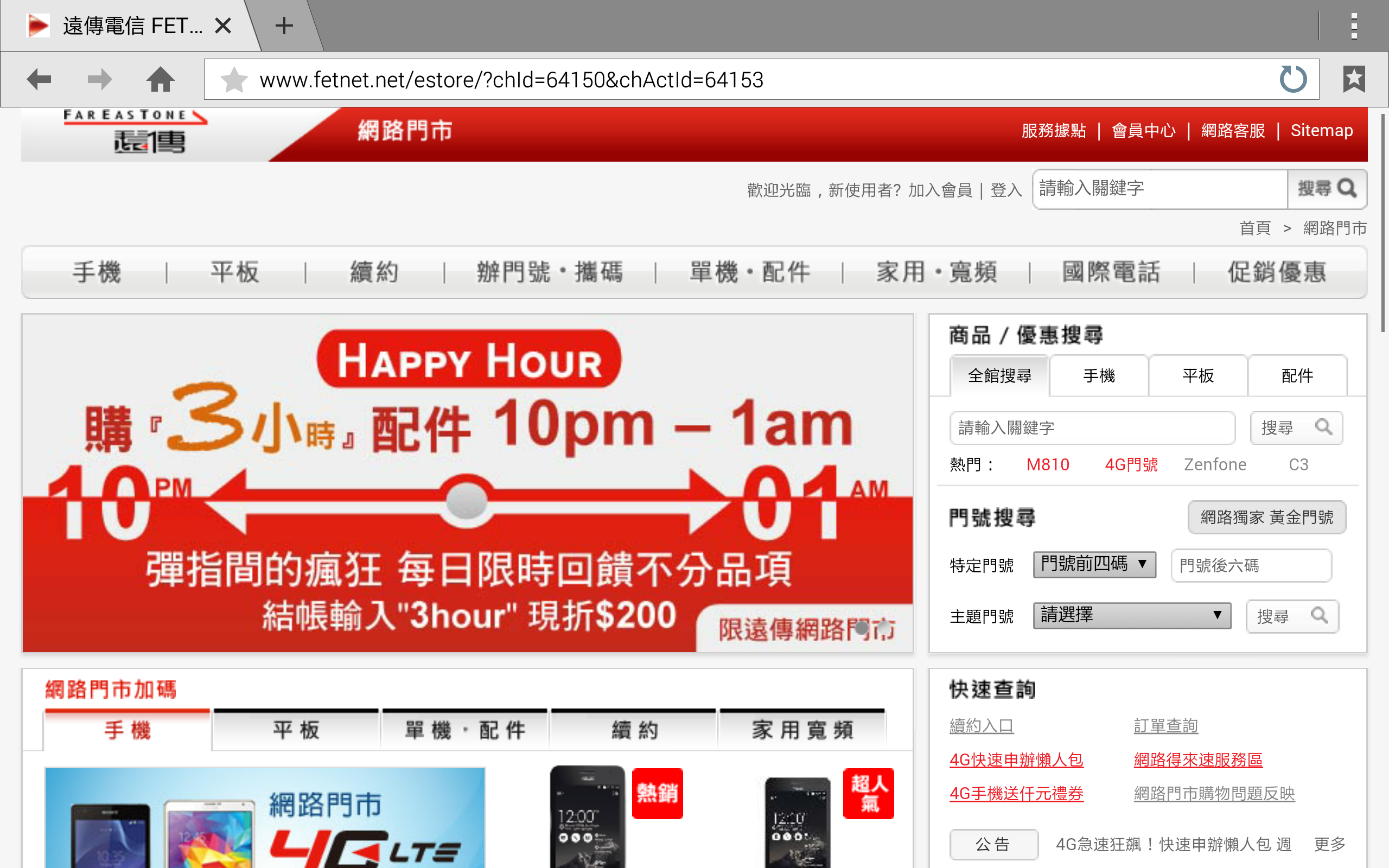The image size is (1389, 868).
Task: Click hot keyword C3
Action: point(1298,464)
